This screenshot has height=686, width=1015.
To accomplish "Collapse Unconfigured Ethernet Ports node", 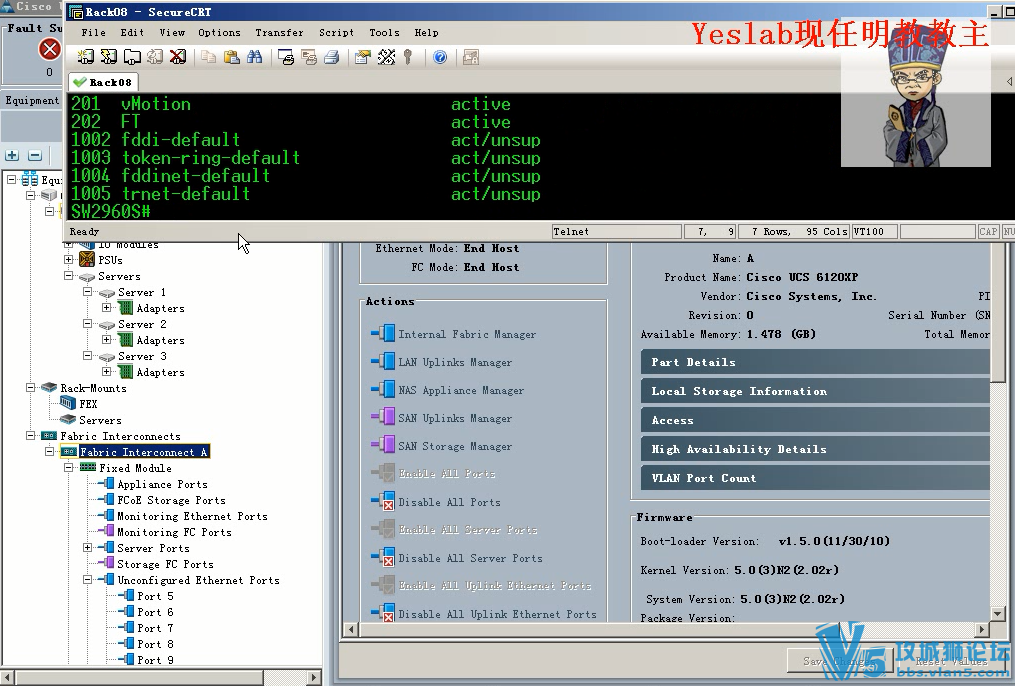I will coord(87,580).
